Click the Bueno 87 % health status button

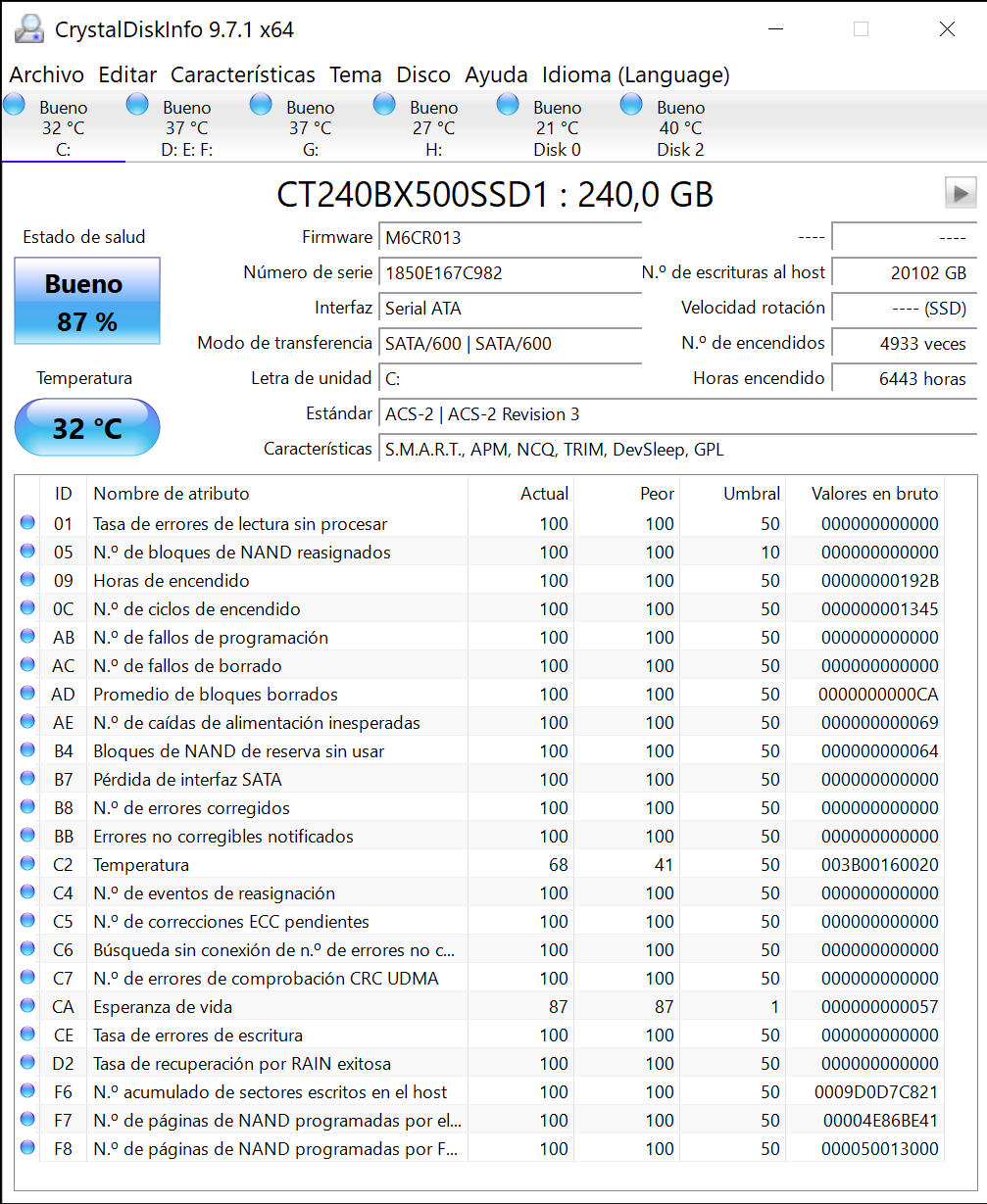(x=87, y=301)
